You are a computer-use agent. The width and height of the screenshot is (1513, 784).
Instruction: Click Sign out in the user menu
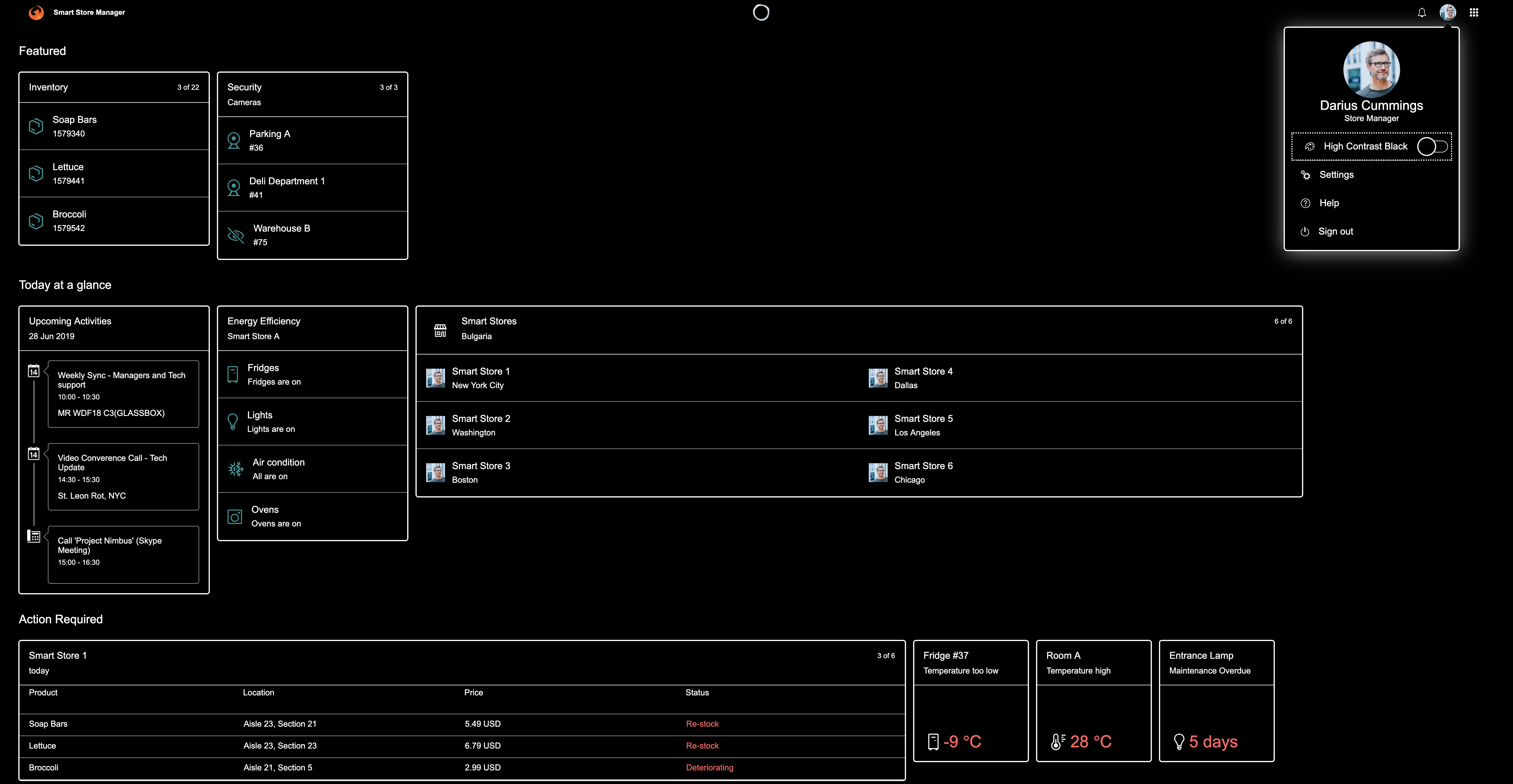(1335, 231)
